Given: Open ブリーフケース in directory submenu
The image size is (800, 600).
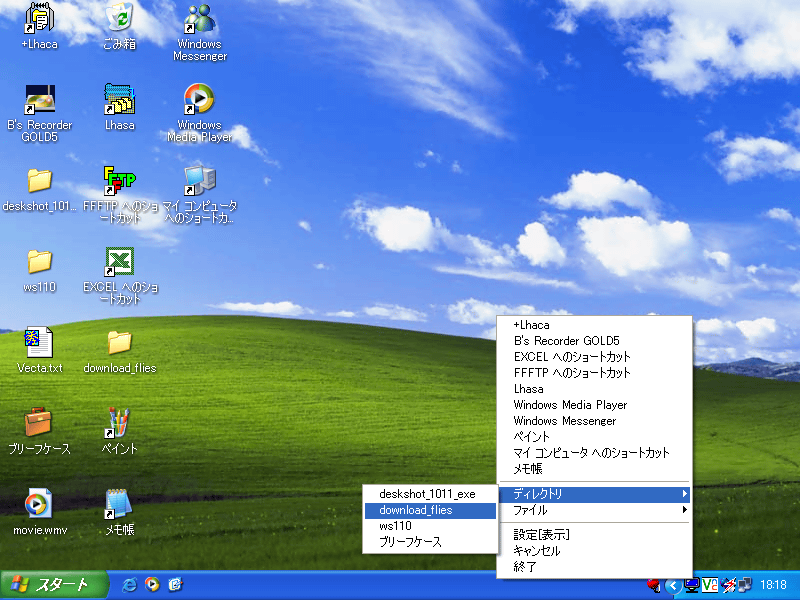Looking at the screenshot, I should pyautogui.click(x=430, y=542).
